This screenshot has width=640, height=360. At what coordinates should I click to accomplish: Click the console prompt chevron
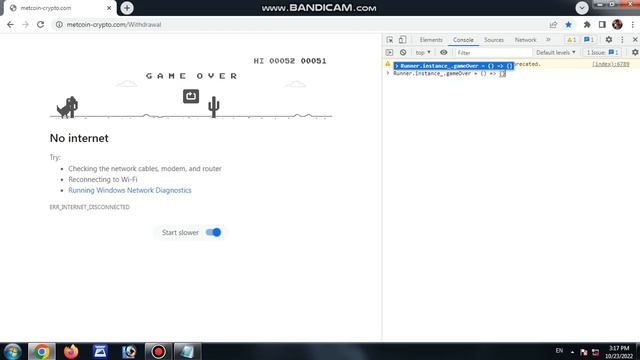[x=388, y=73]
